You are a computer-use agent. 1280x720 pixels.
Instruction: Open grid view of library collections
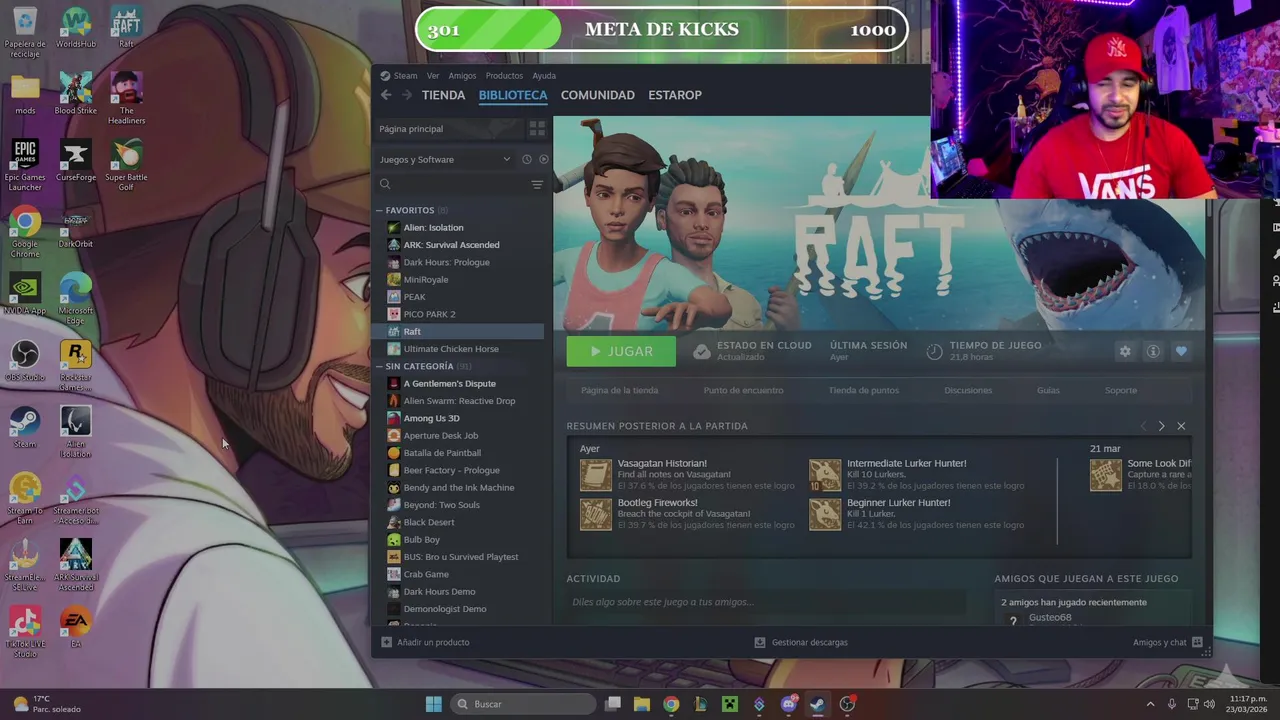[x=537, y=129]
